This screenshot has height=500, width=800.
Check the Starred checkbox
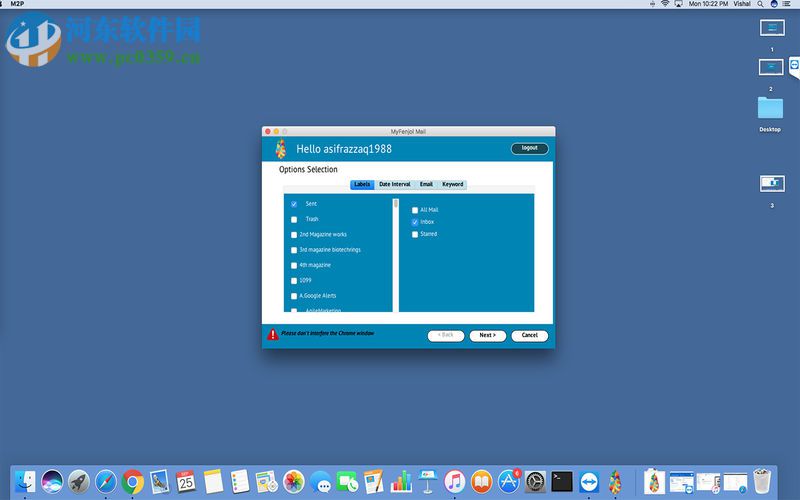point(415,234)
